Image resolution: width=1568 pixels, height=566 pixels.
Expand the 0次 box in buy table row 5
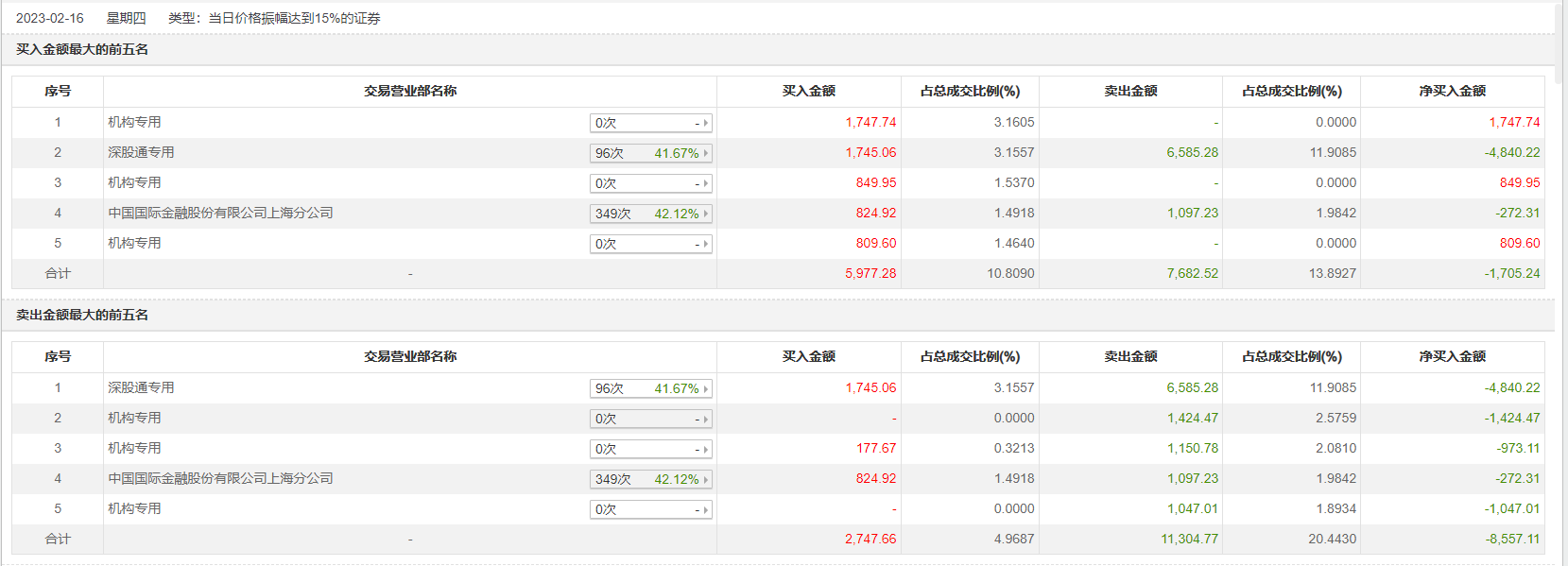(650, 244)
